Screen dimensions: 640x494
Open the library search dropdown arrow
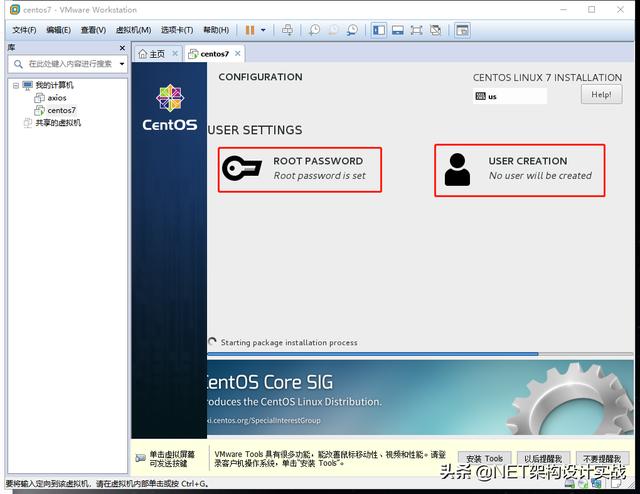(122, 64)
